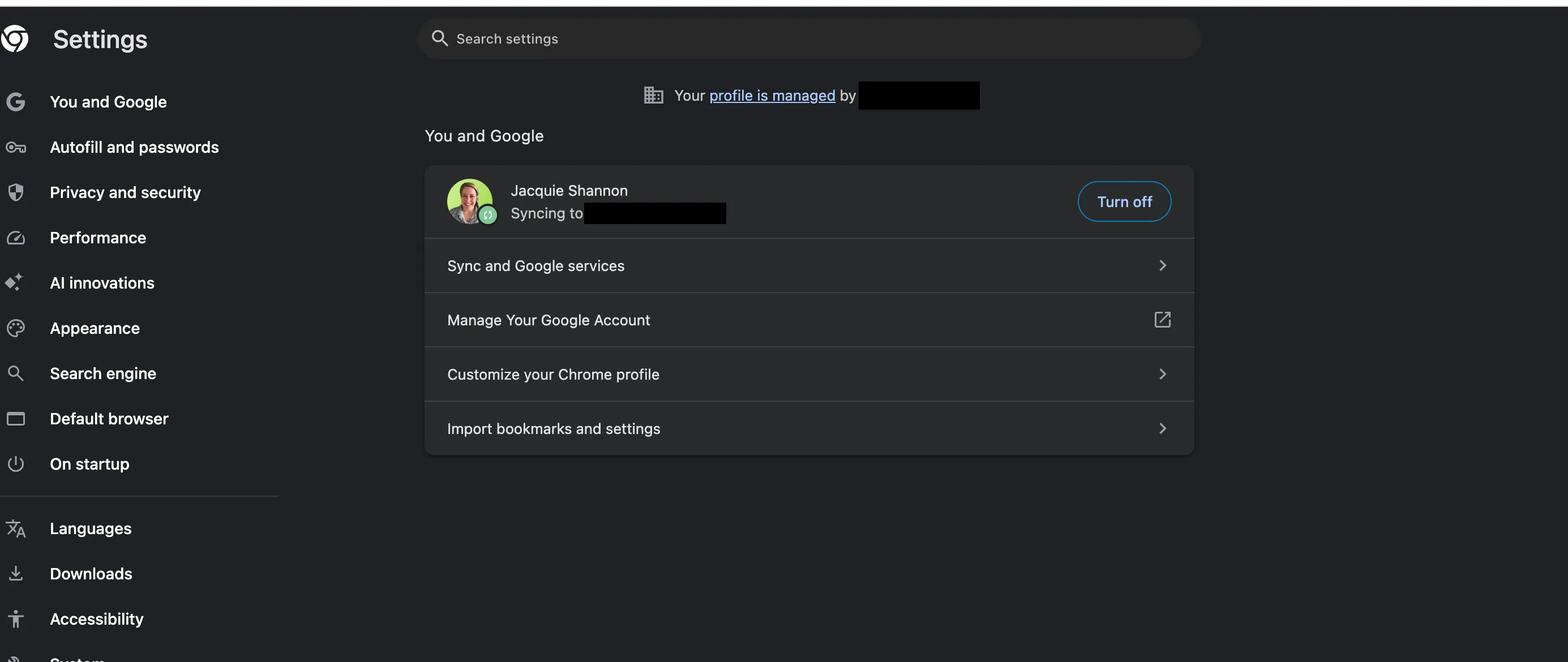Expand Import bookmarks and settings chevron

(1163, 428)
